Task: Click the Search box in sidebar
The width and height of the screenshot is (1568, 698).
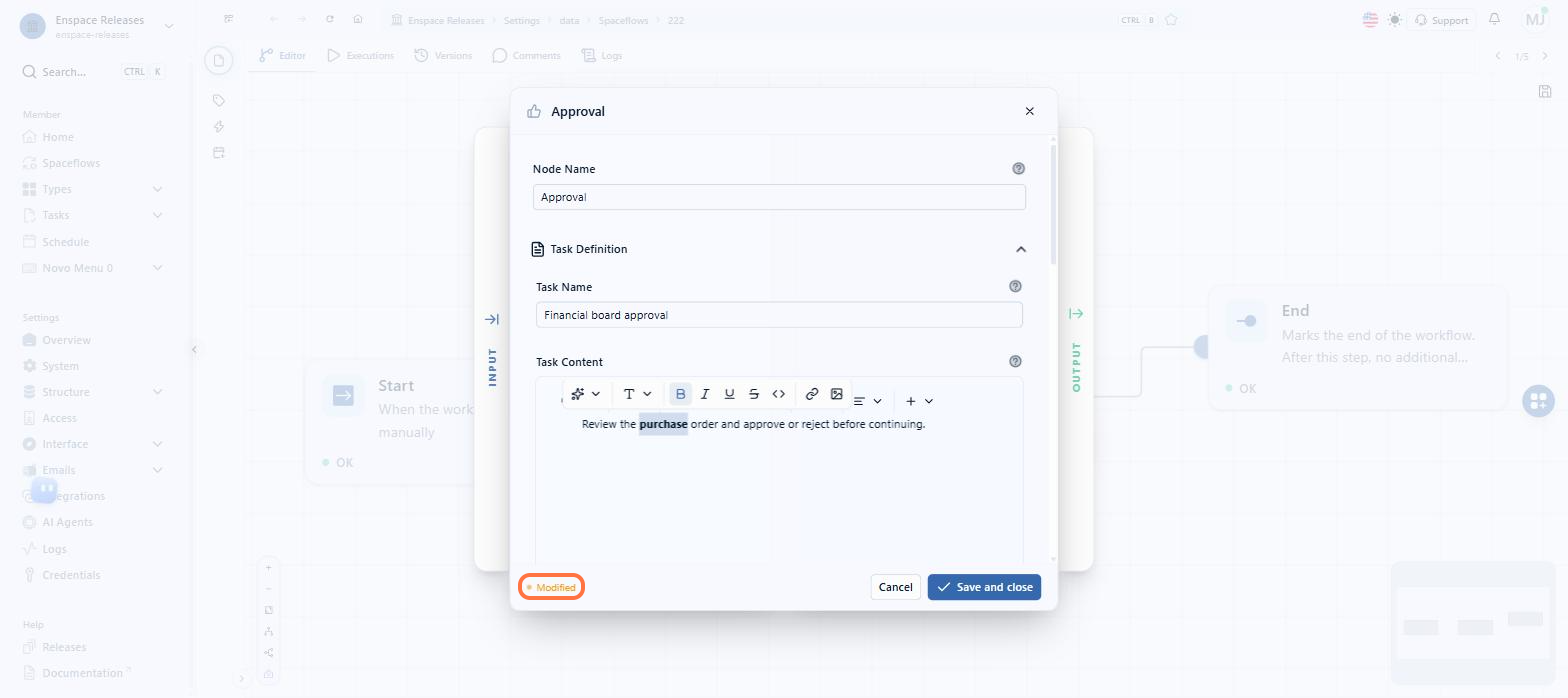Action: (x=93, y=72)
